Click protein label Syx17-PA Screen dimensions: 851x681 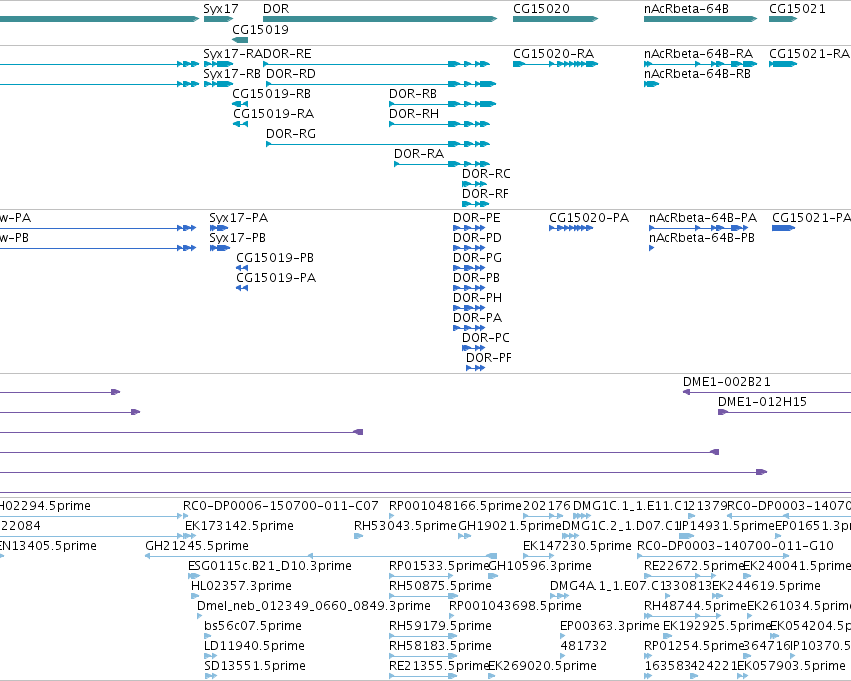pyautogui.click(x=238, y=218)
